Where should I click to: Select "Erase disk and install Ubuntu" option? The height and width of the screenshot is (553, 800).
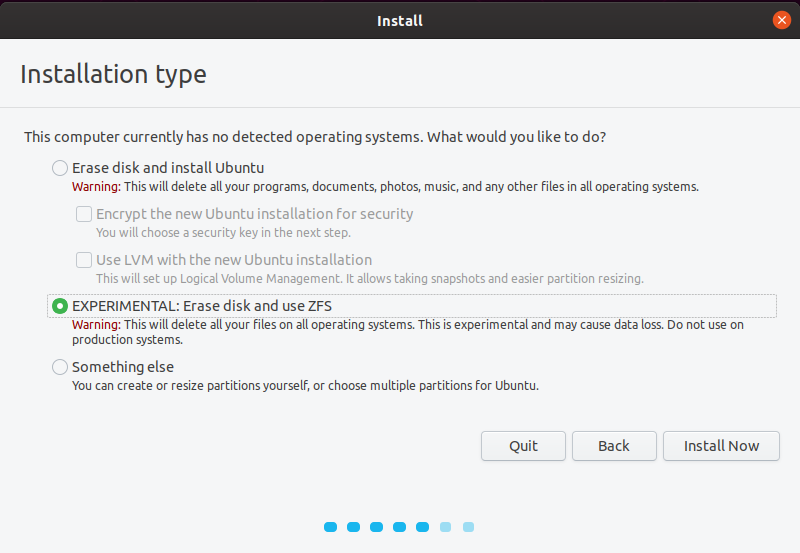61,168
